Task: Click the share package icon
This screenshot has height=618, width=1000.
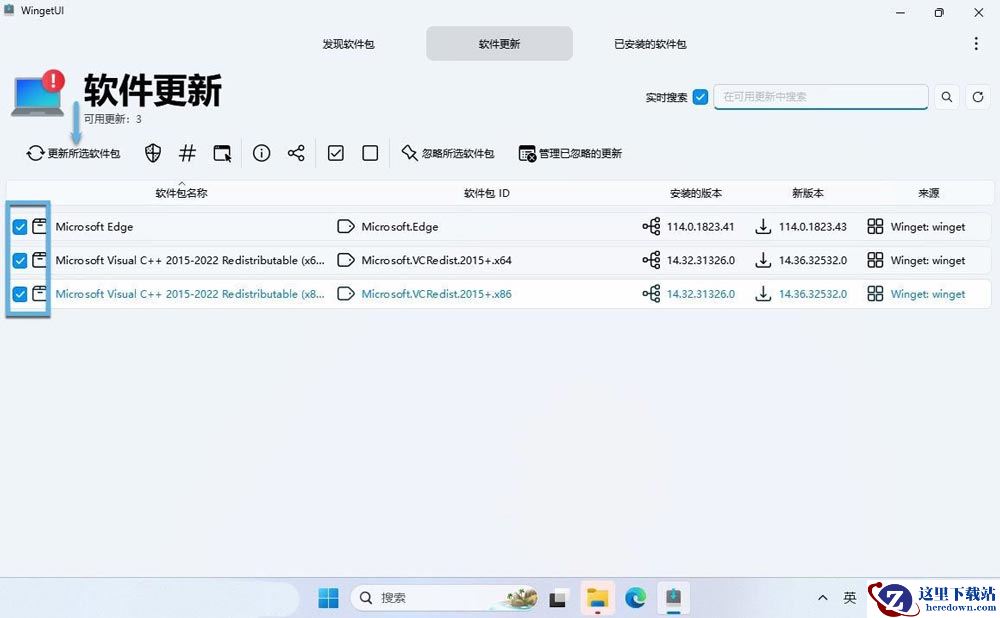Action: [296, 153]
